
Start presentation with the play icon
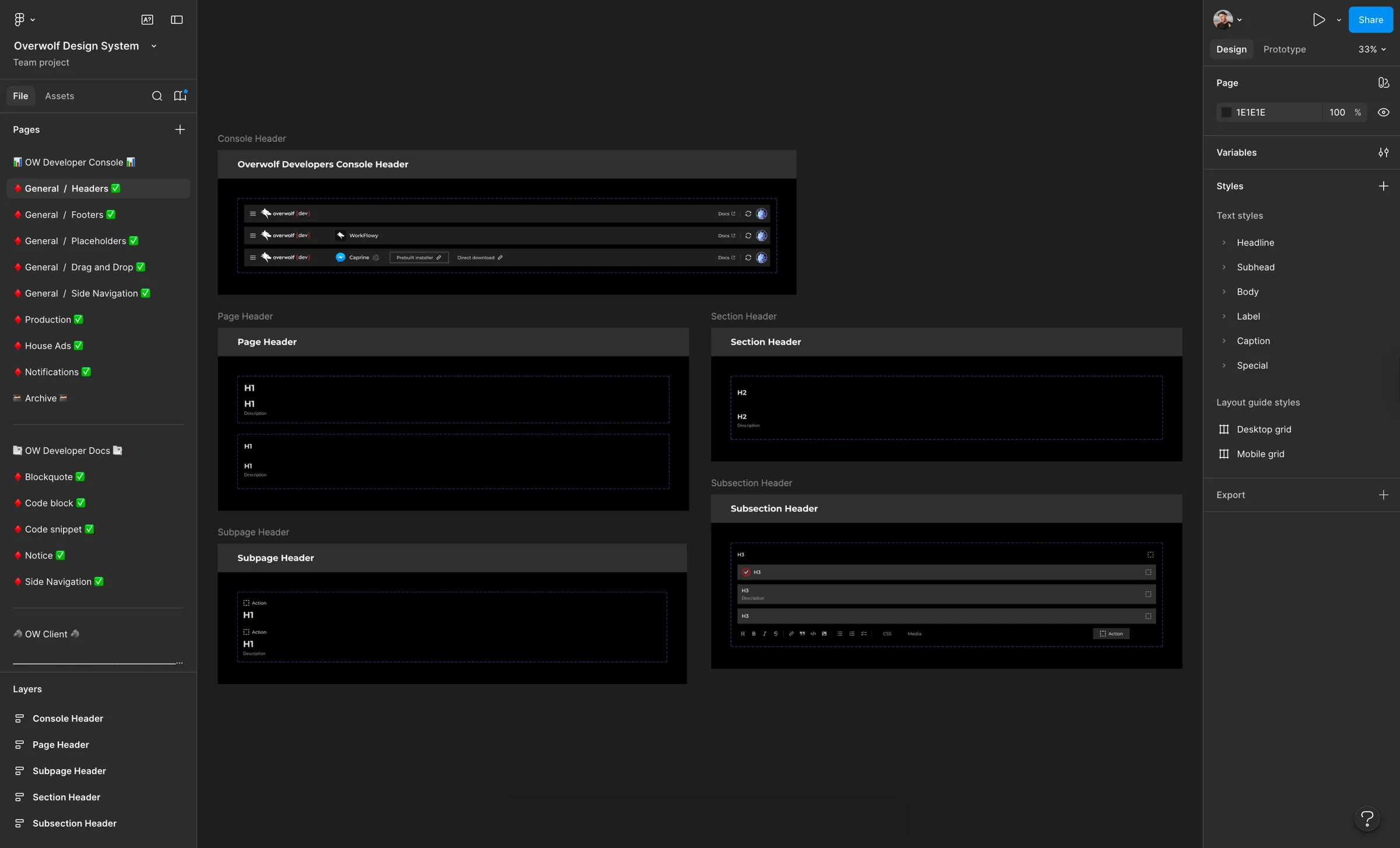[1318, 19]
